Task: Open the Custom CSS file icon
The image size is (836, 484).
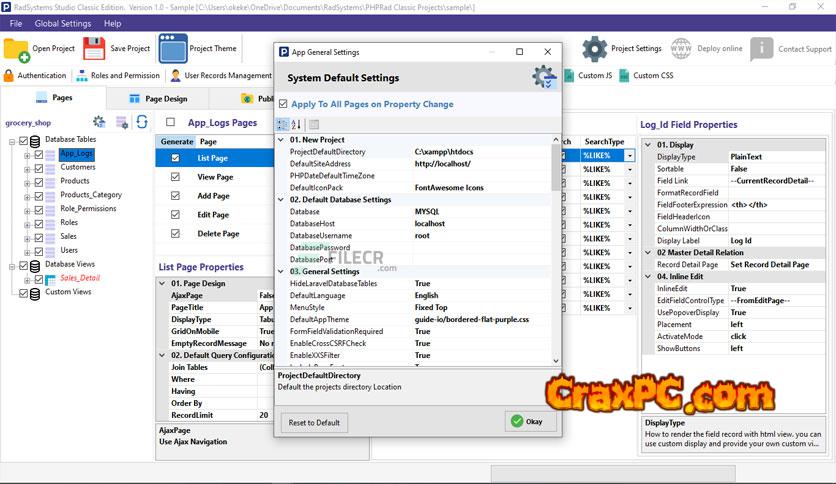Action: pos(624,76)
